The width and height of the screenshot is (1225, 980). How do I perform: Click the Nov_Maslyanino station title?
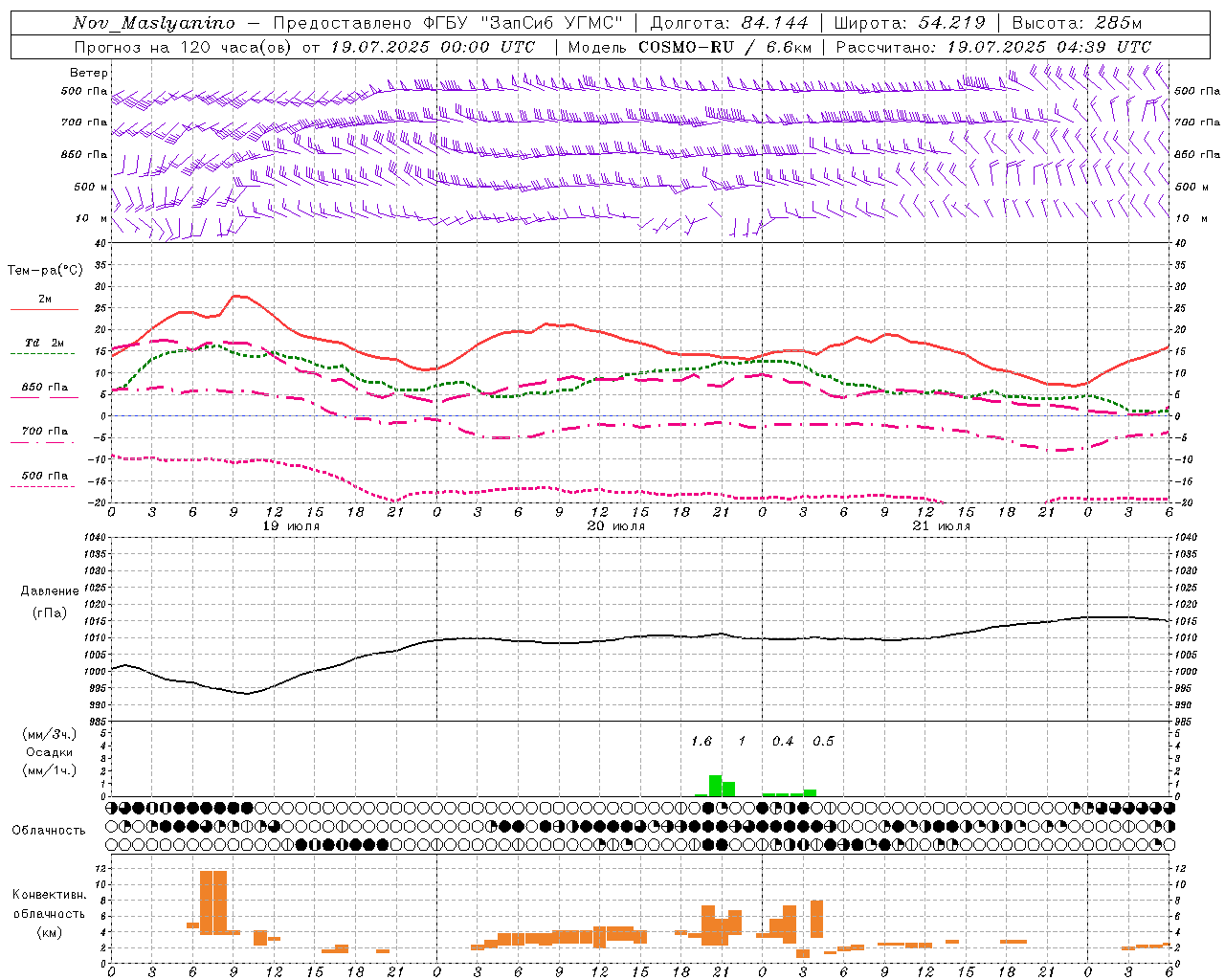(153, 23)
